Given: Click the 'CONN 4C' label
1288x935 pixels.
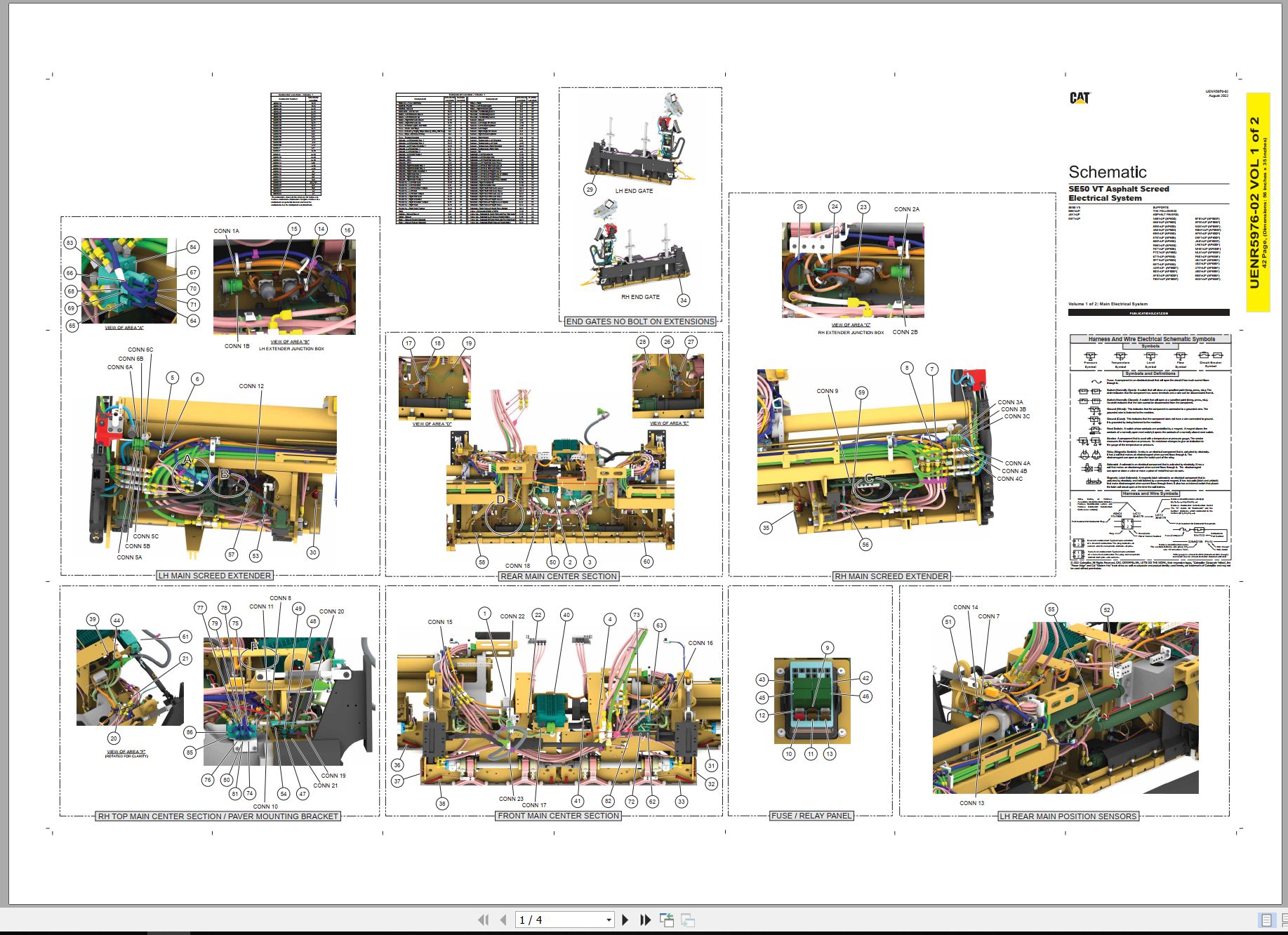Looking at the screenshot, I should click(1010, 479).
